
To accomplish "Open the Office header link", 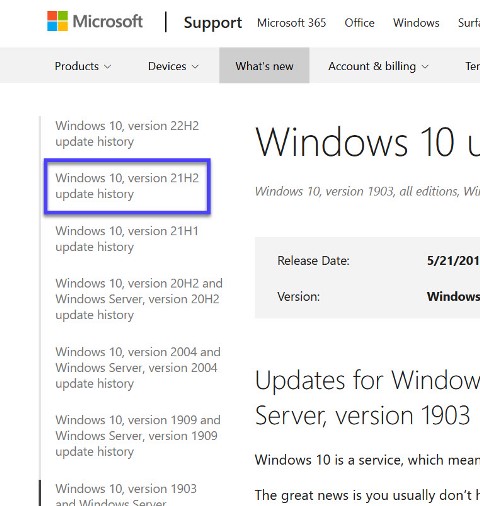I will click(x=359, y=23).
